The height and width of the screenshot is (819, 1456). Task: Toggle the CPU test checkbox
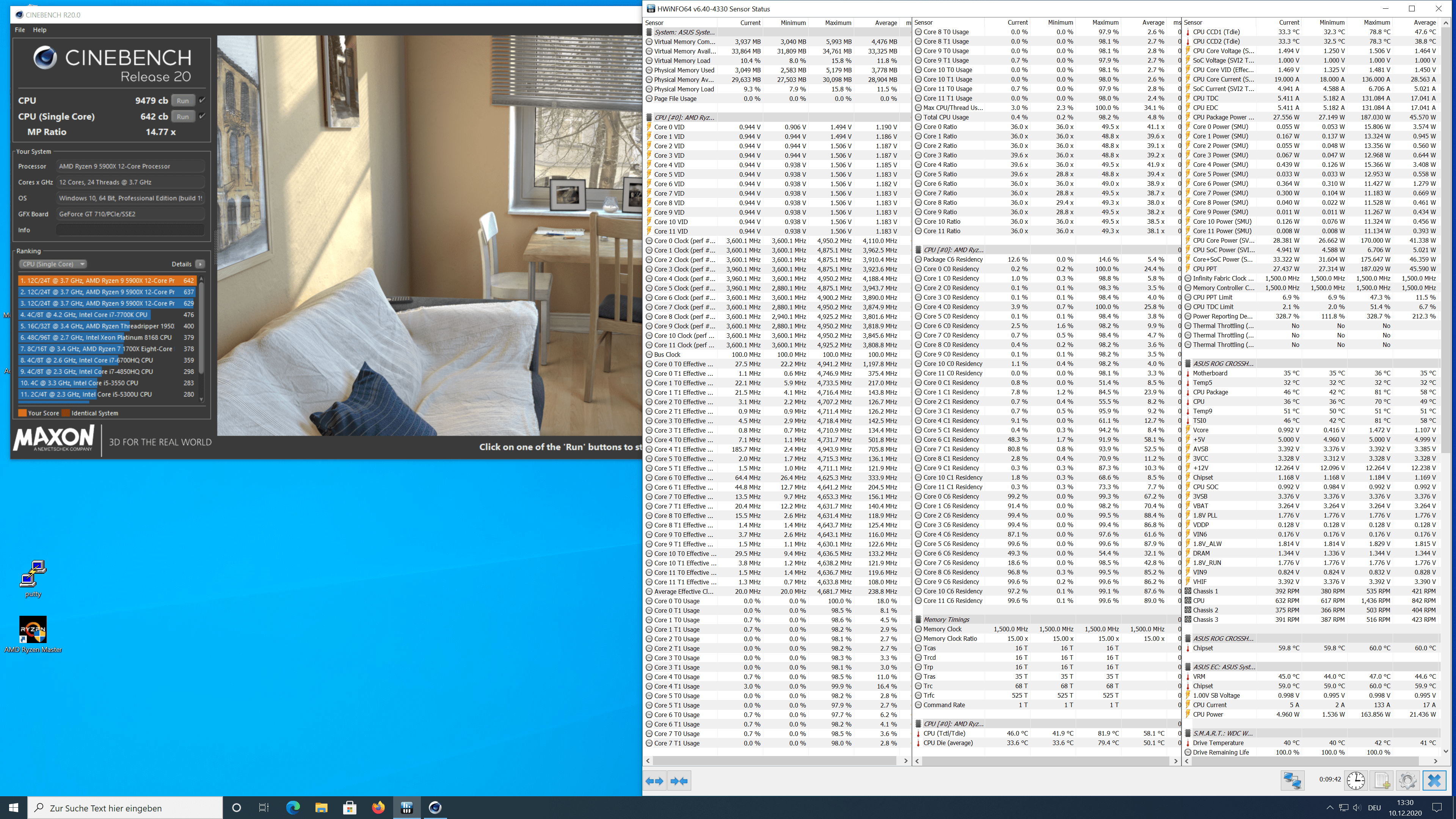[202, 100]
